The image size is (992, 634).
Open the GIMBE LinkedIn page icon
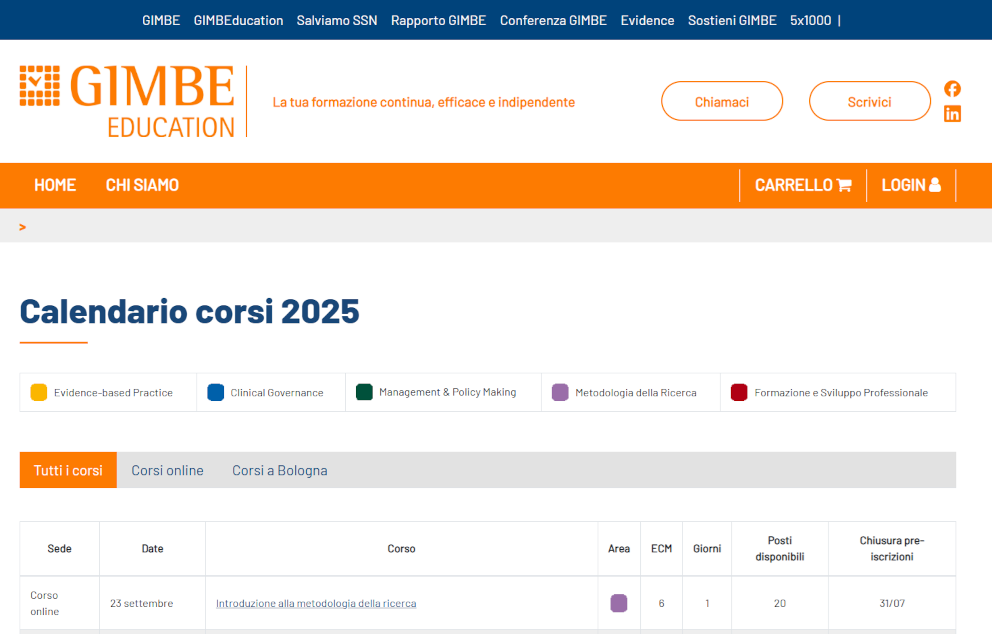tap(952, 114)
